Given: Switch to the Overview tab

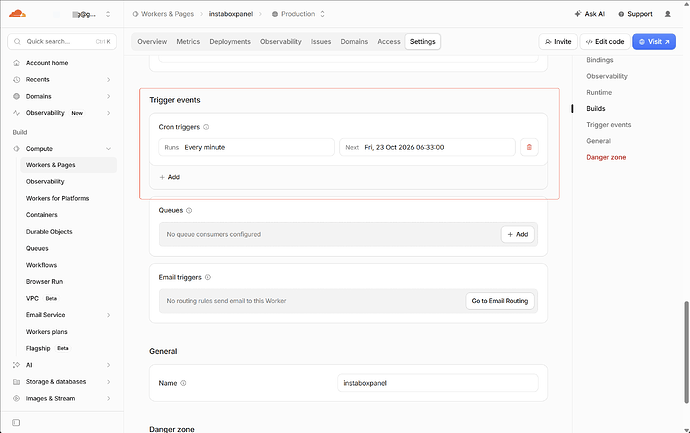Looking at the screenshot, I should (152, 41).
